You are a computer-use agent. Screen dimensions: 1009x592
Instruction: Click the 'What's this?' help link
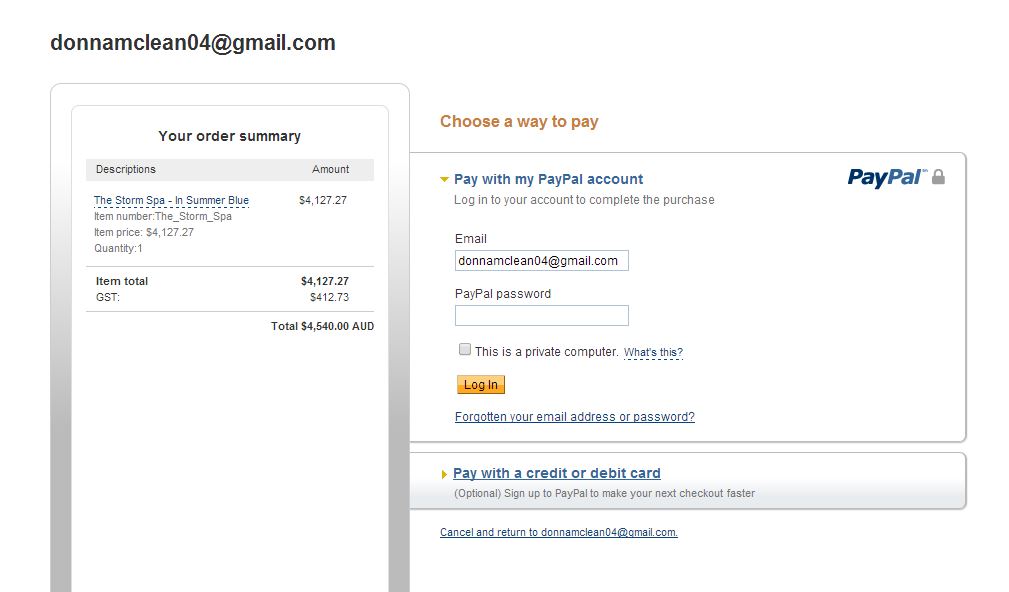[653, 353]
